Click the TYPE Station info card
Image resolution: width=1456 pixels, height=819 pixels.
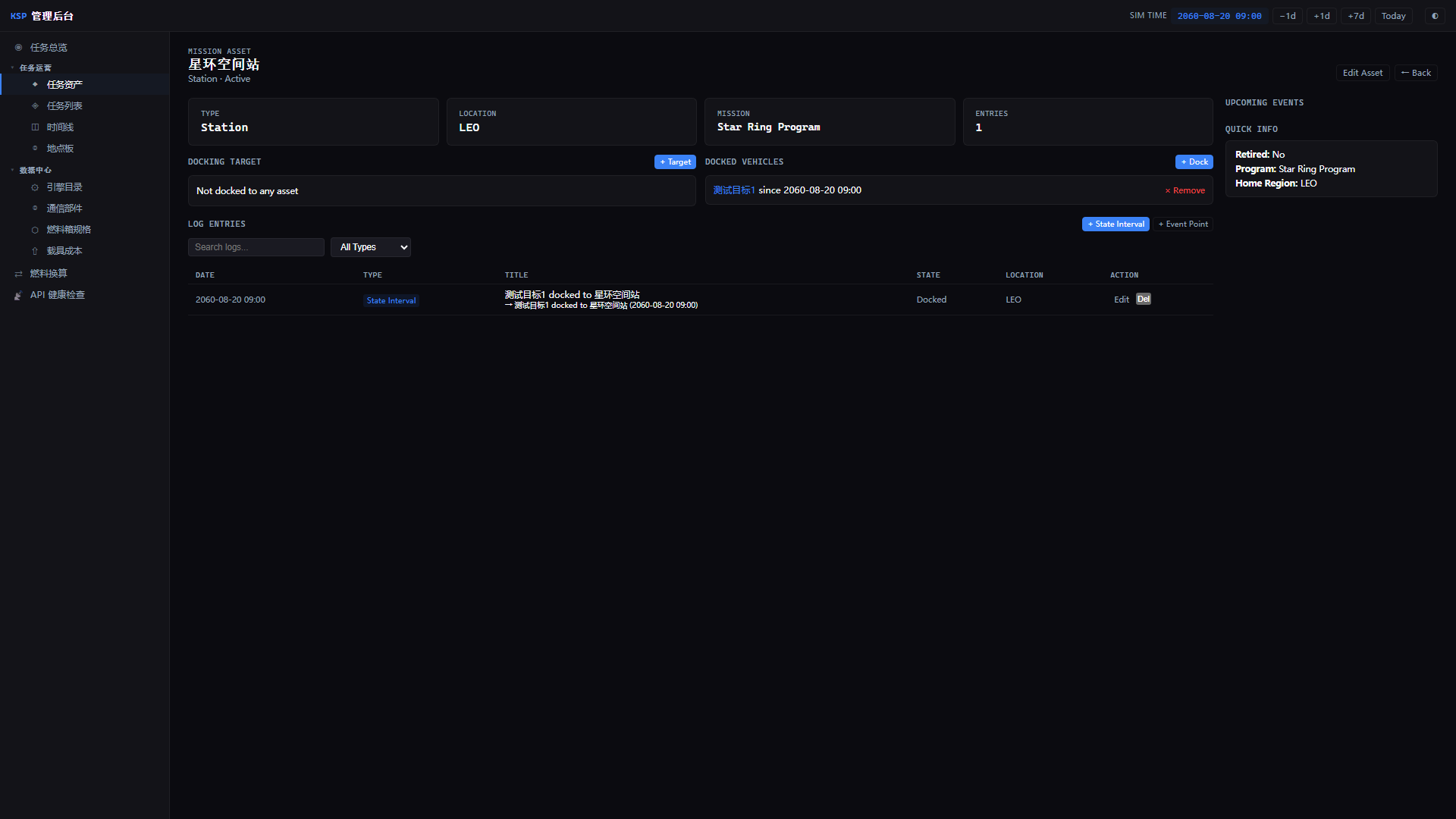coord(313,121)
